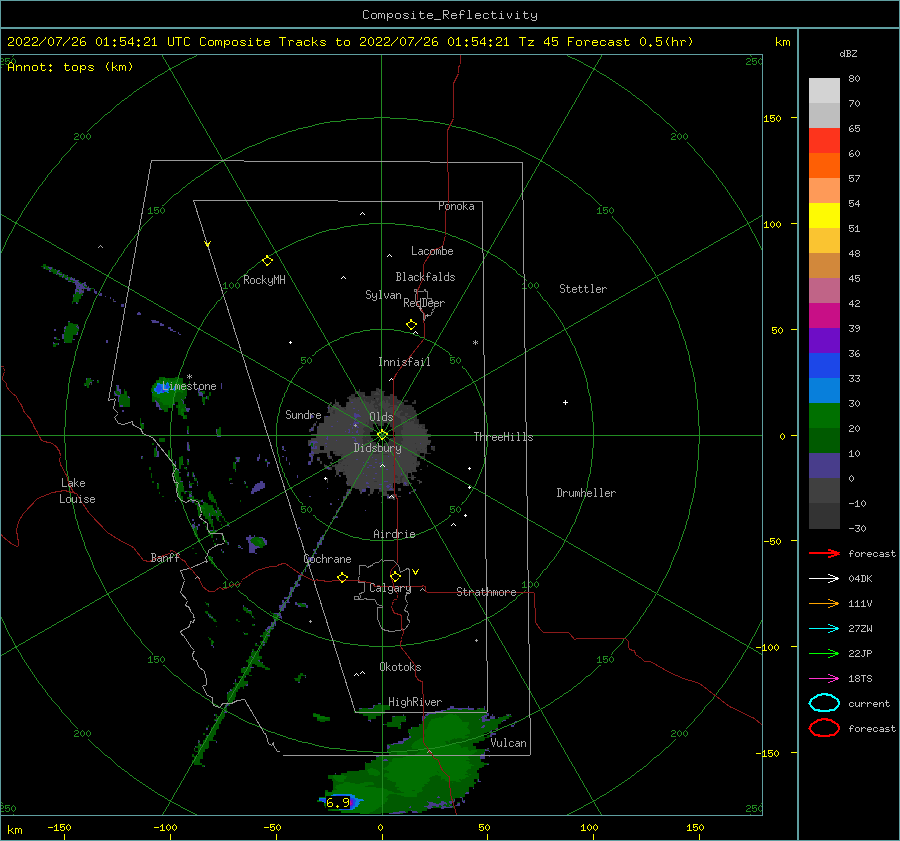
Task: Click the Vulcan label
Action: 508,743
